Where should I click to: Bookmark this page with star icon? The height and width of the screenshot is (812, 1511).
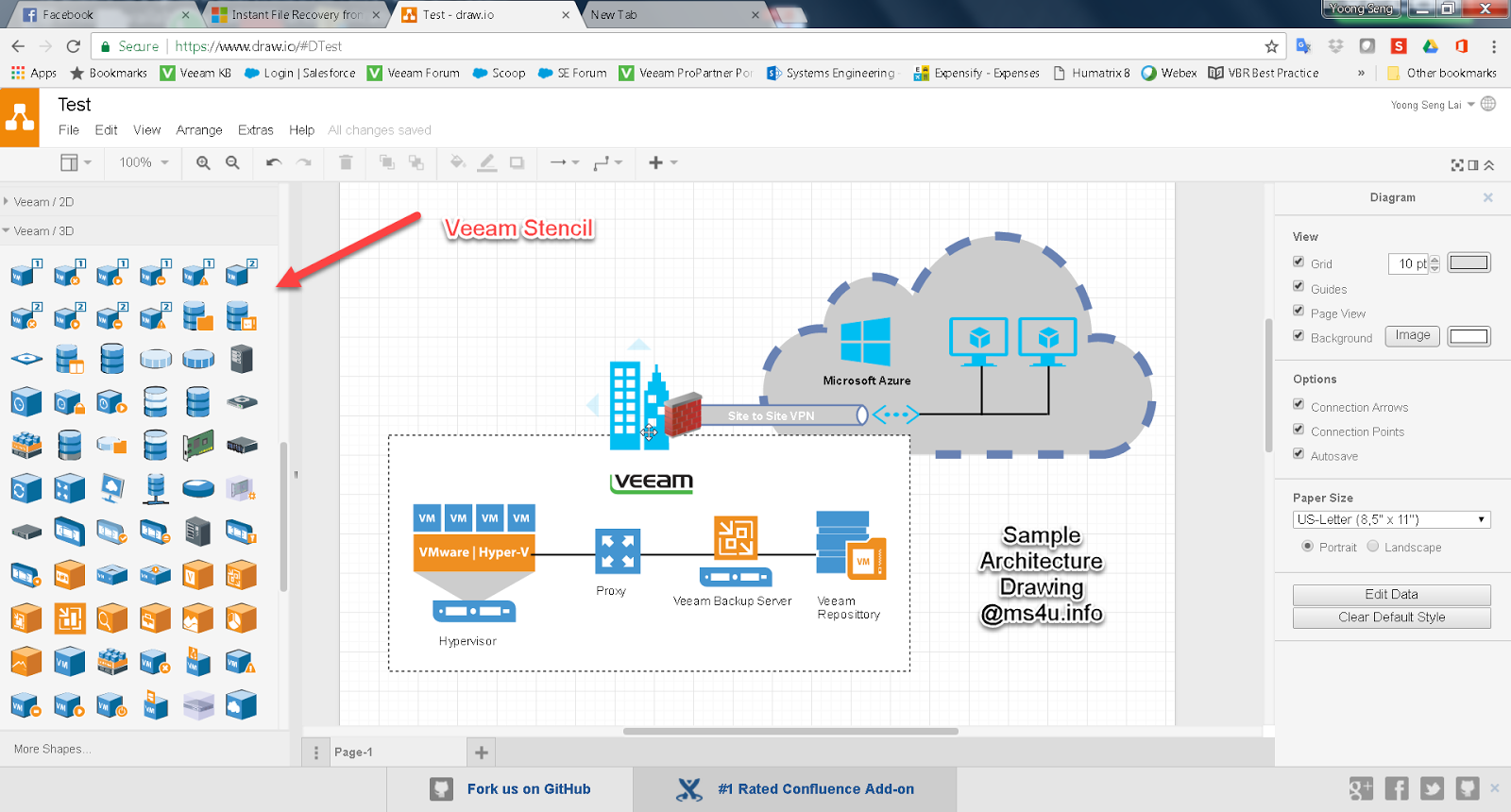[x=1271, y=46]
